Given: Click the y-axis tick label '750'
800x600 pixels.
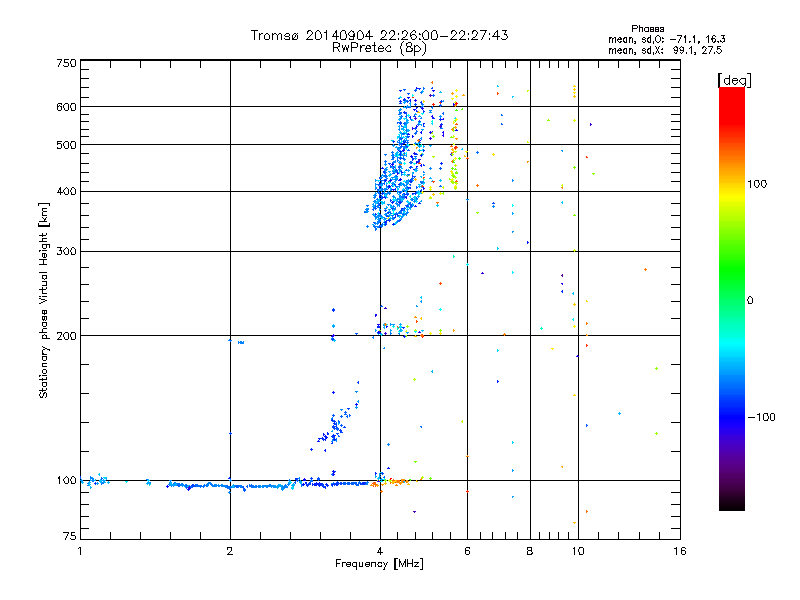Looking at the screenshot, I should click(x=66, y=63).
